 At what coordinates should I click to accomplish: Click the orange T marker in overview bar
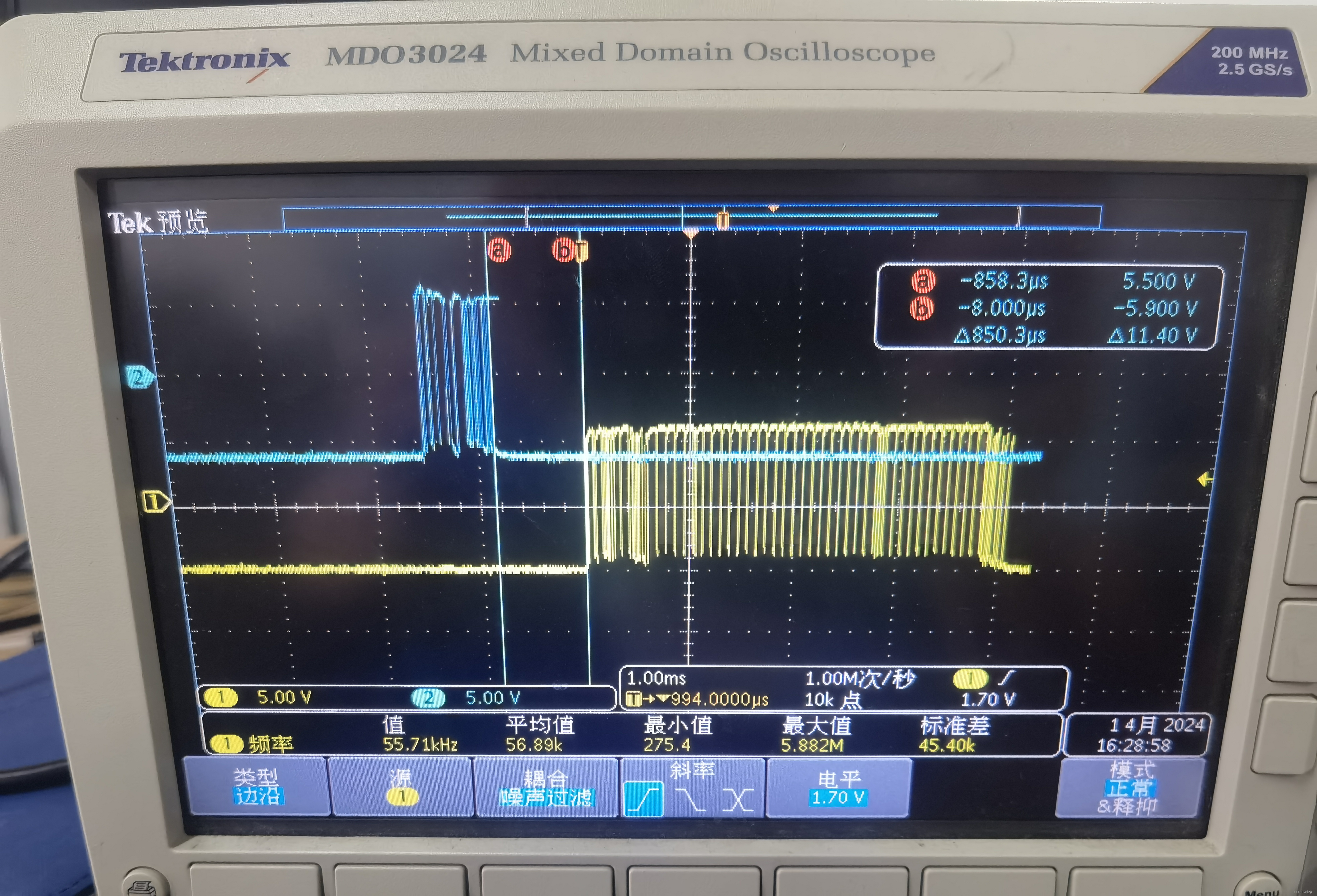pos(723,220)
